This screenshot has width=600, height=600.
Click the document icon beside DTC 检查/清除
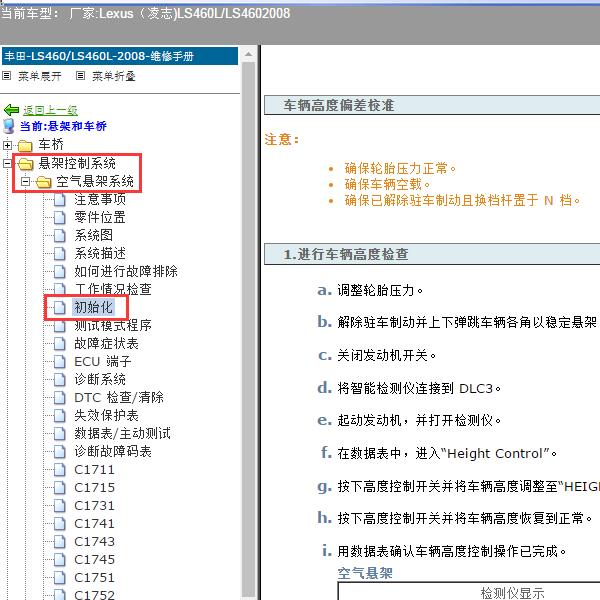(x=60, y=398)
